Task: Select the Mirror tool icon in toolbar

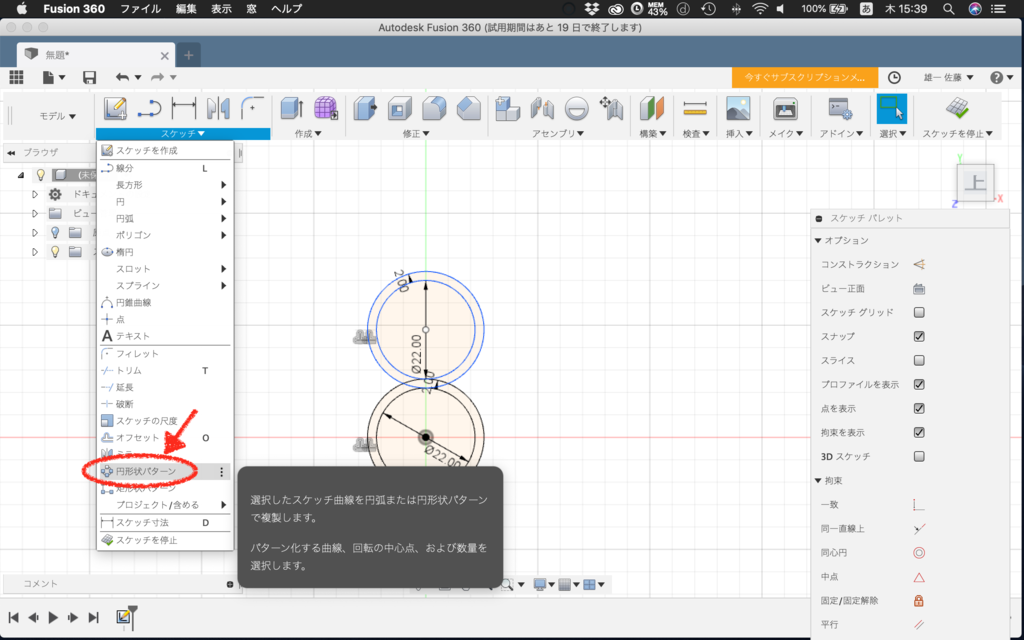Action: pos(218,108)
